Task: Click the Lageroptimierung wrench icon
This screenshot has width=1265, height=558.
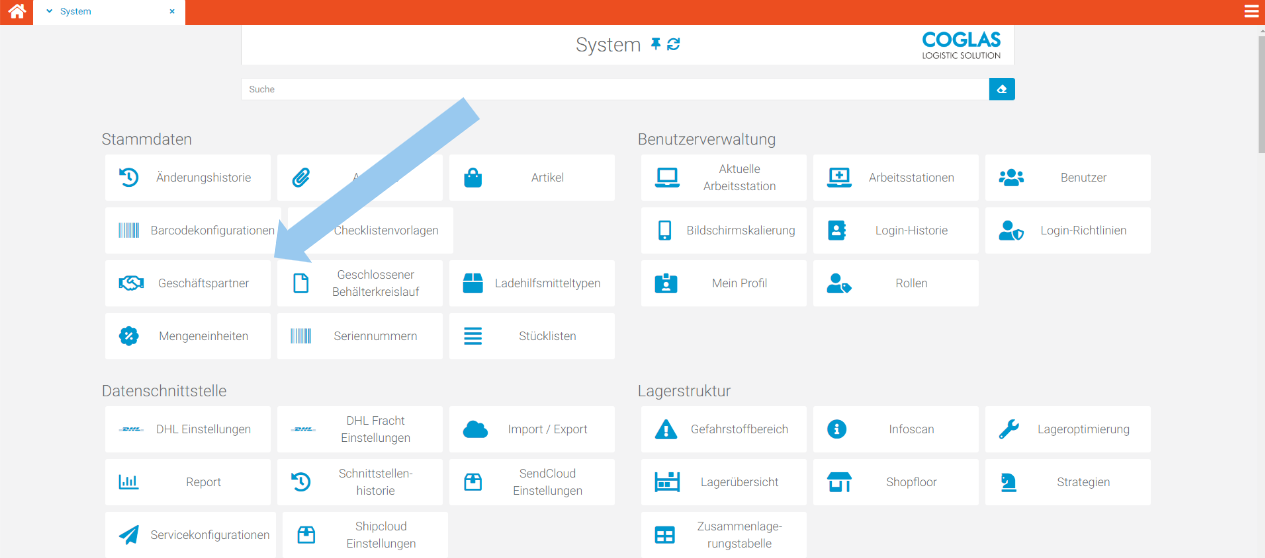Action: pos(1009,429)
